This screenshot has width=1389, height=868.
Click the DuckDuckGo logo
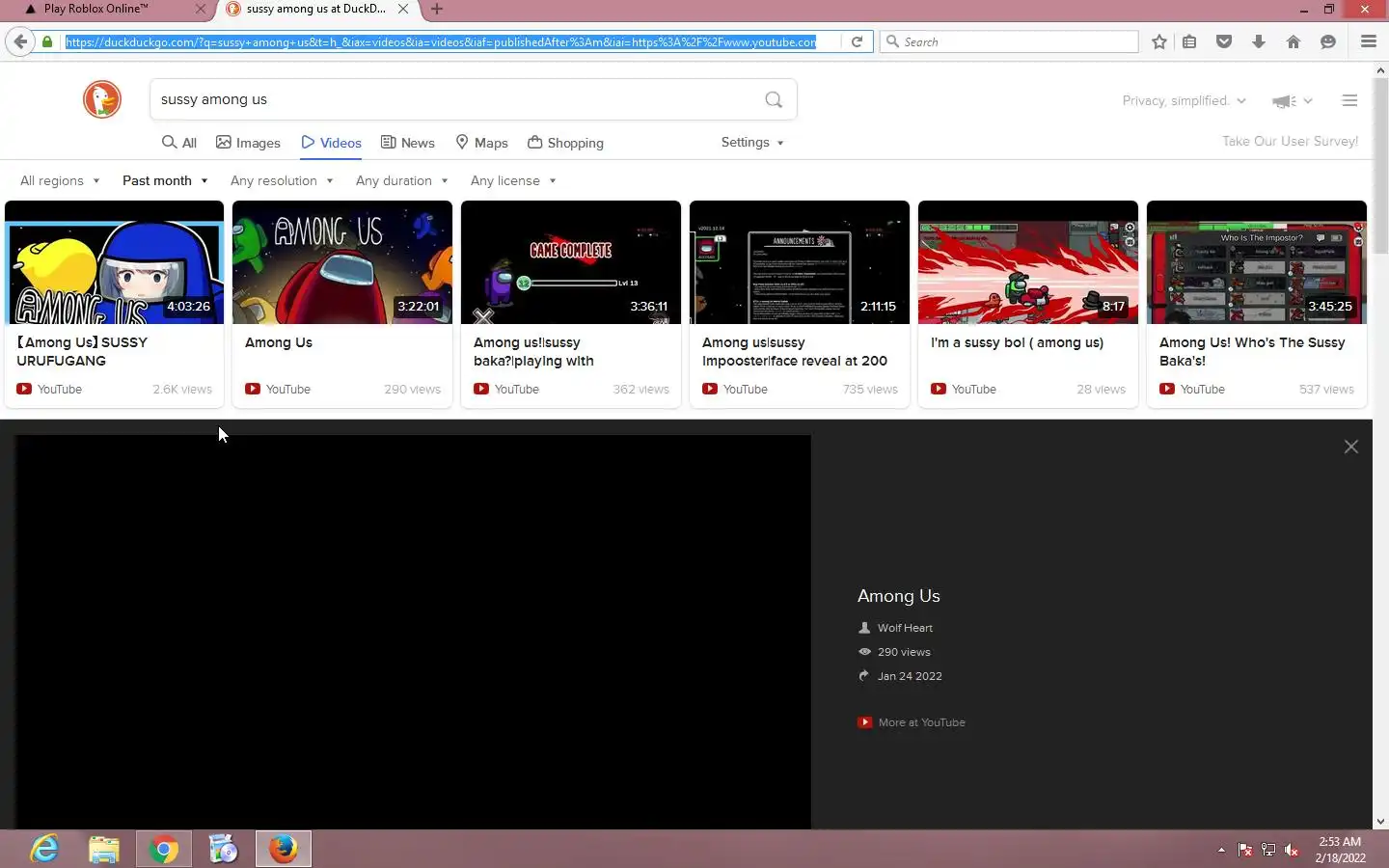[x=101, y=99]
